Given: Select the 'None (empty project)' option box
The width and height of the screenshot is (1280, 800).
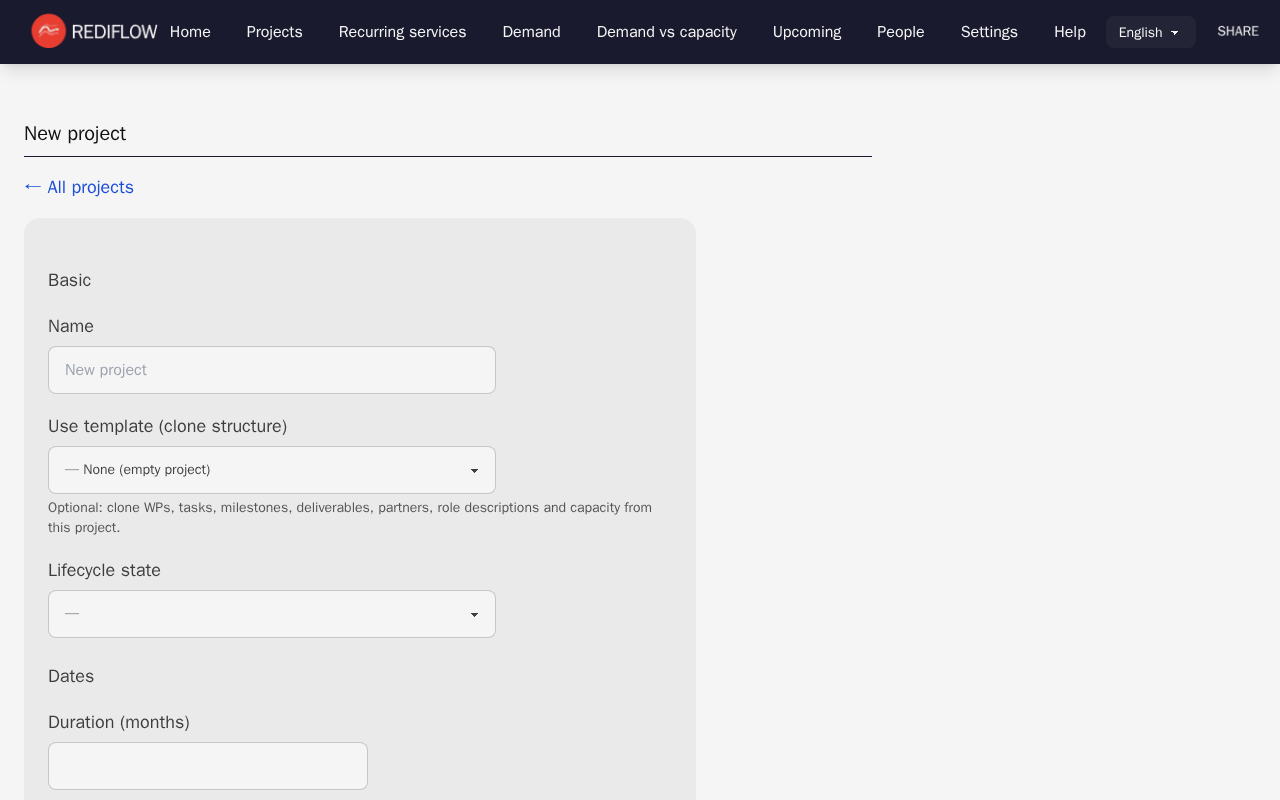Looking at the screenshot, I should point(250,470).
